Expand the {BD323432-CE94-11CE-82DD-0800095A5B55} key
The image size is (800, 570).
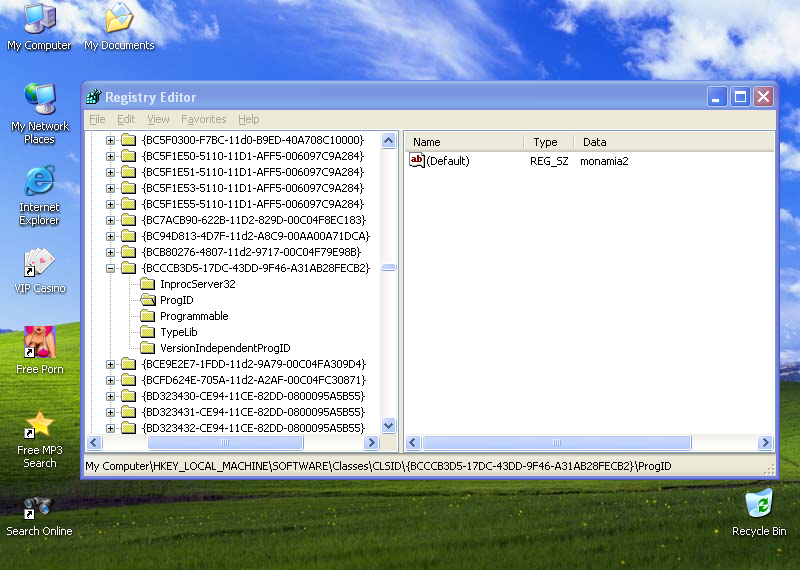pos(110,428)
